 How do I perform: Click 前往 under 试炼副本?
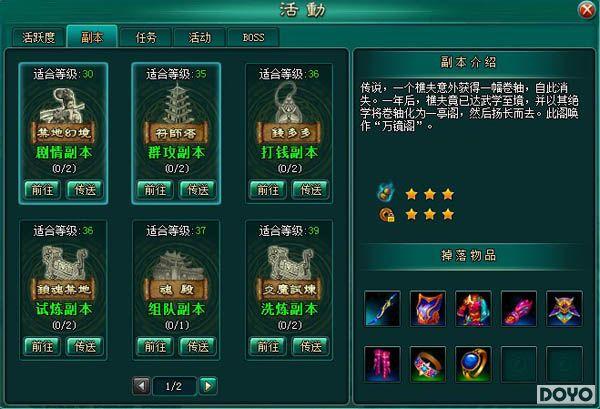[42, 346]
